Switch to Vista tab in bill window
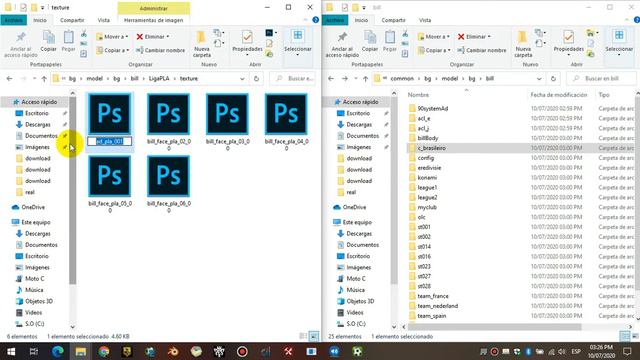Image resolution: width=640 pixels, height=360 pixels. [x=425, y=20]
